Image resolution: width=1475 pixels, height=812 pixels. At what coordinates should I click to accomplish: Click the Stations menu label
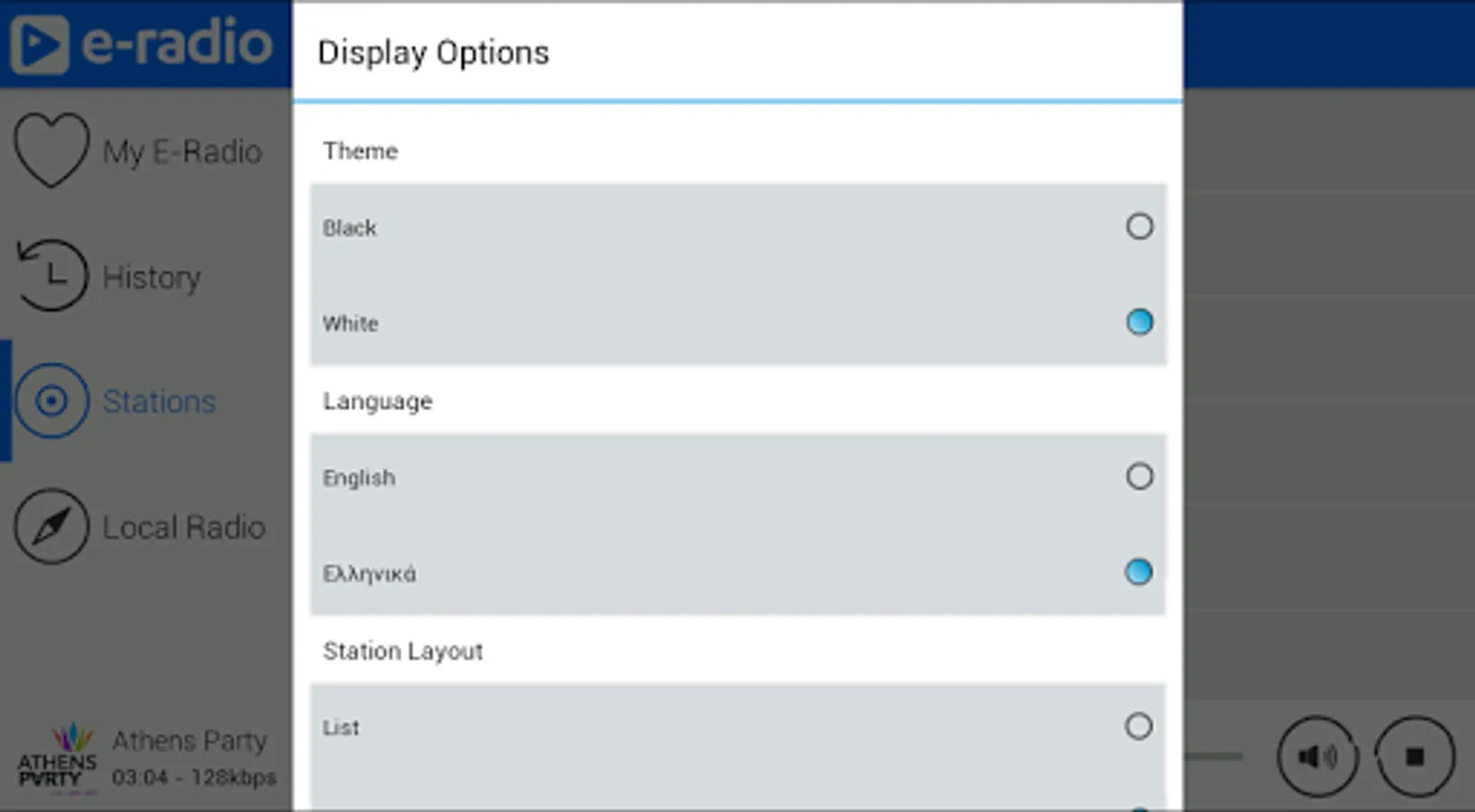tap(159, 401)
